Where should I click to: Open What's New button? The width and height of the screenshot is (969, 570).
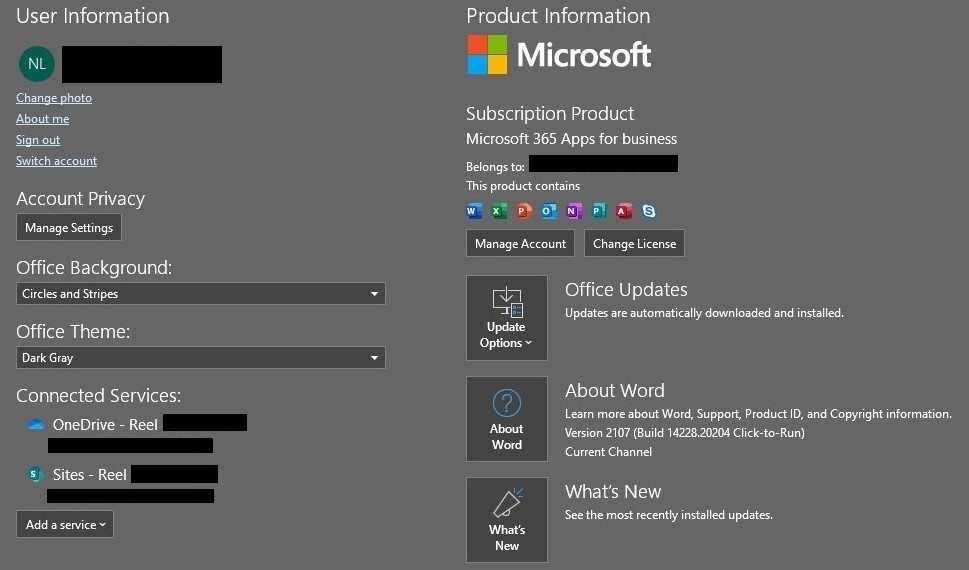coord(507,519)
